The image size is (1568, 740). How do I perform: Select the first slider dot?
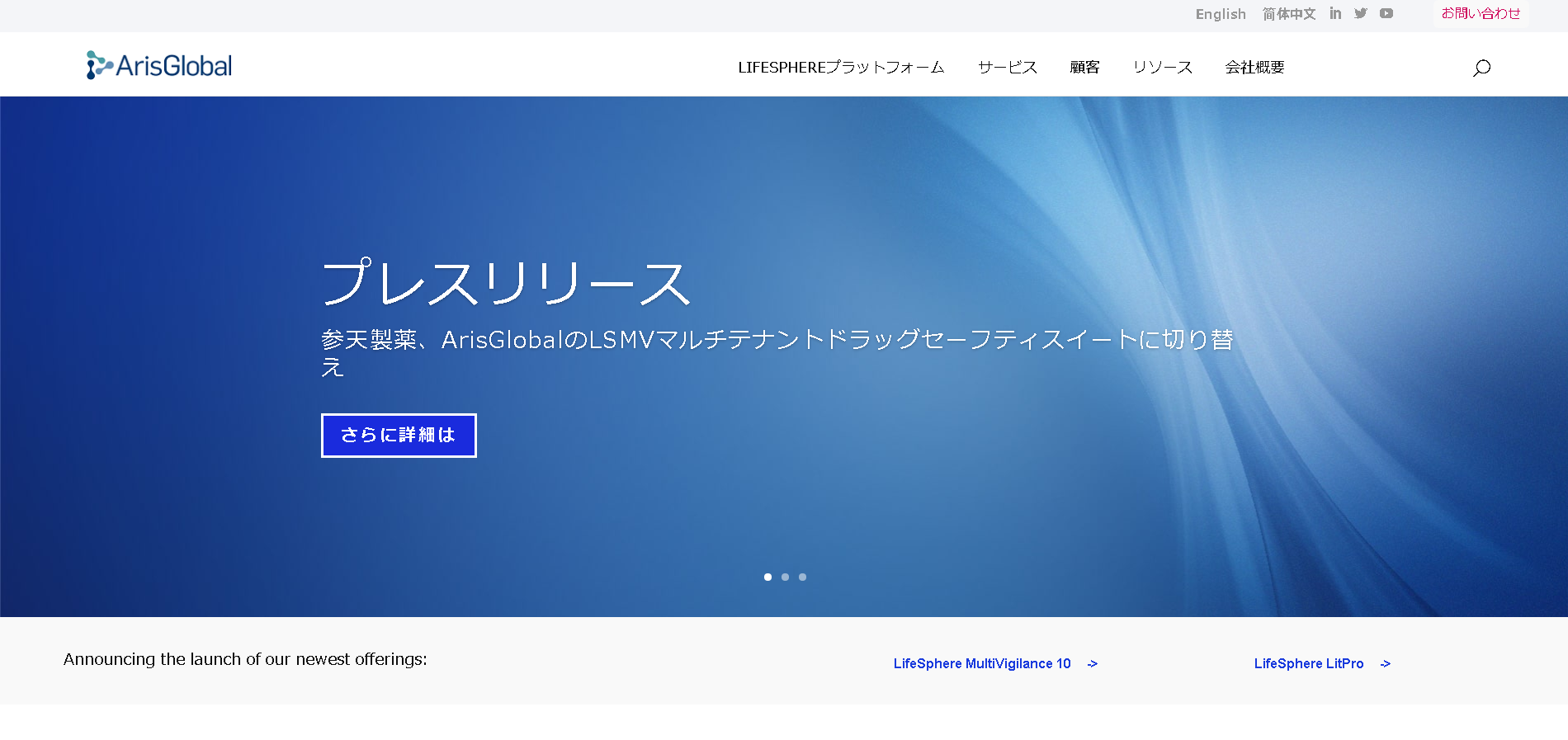[767, 577]
